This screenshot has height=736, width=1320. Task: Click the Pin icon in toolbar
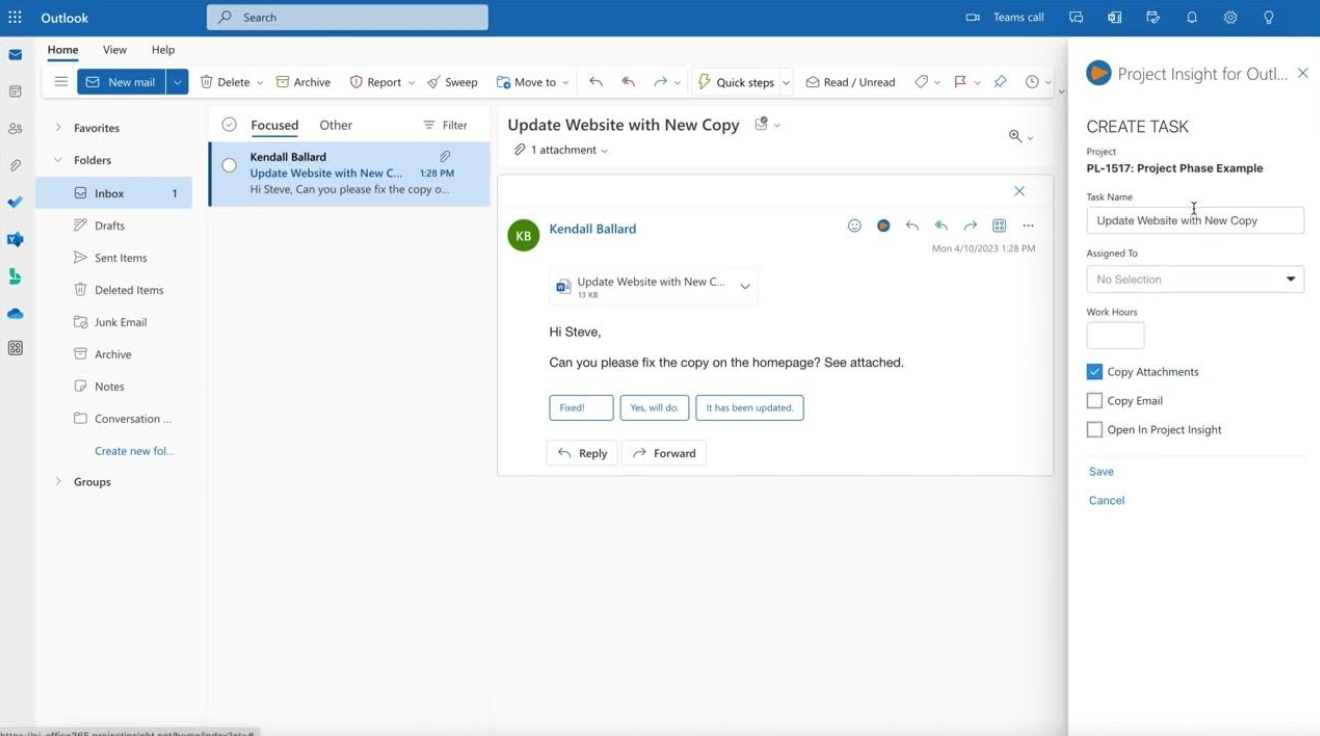(1000, 82)
